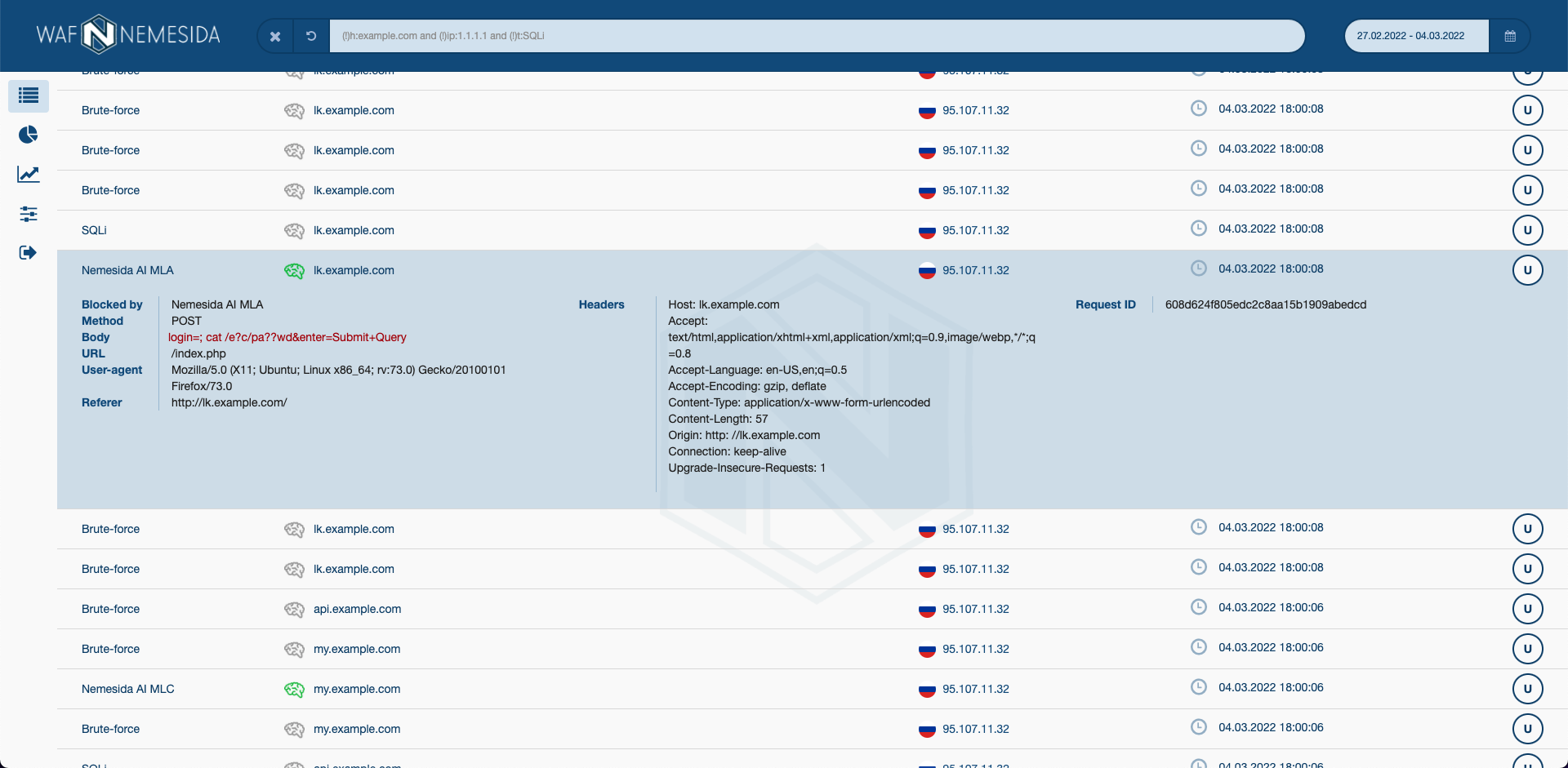The image size is (1568, 768).
Task: Click the flag icon in SQLi lk.example.com row
Action: (x=927, y=231)
